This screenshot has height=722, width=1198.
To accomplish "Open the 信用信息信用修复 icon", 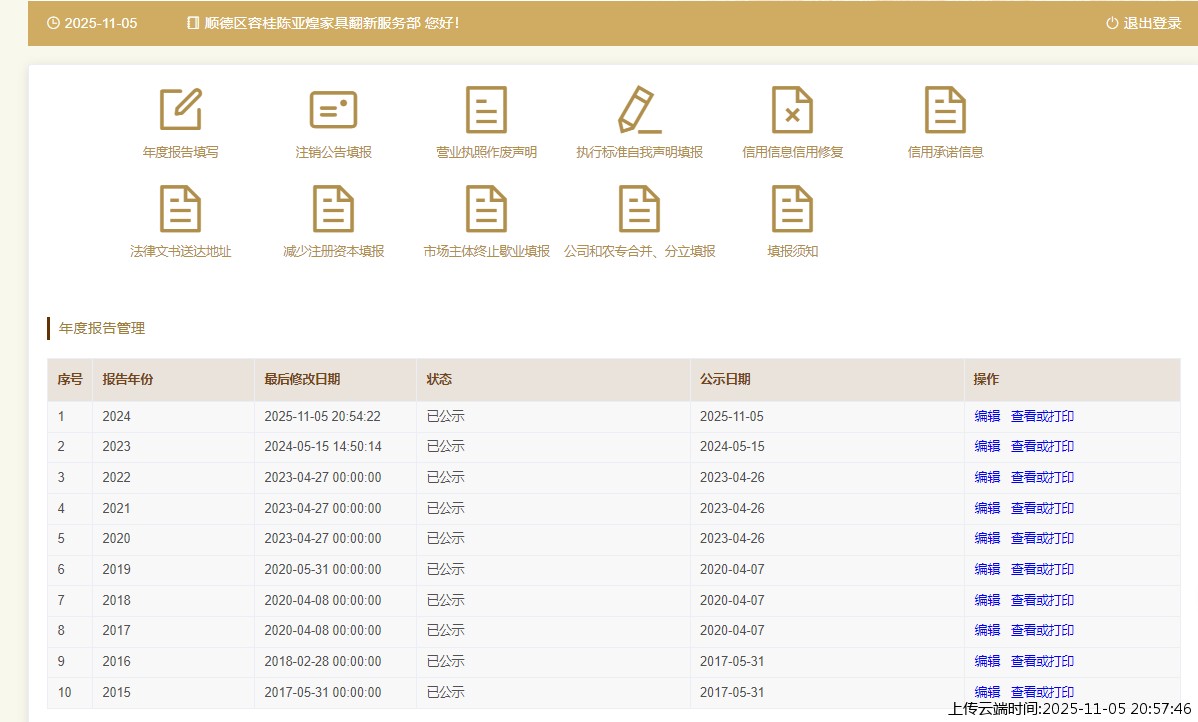I will [x=792, y=110].
